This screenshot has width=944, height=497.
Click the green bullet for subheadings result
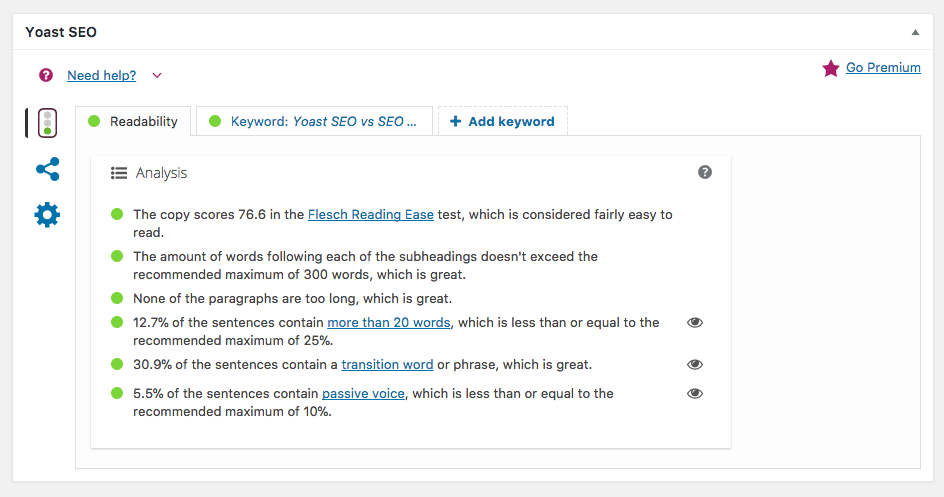pyautogui.click(x=117, y=256)
